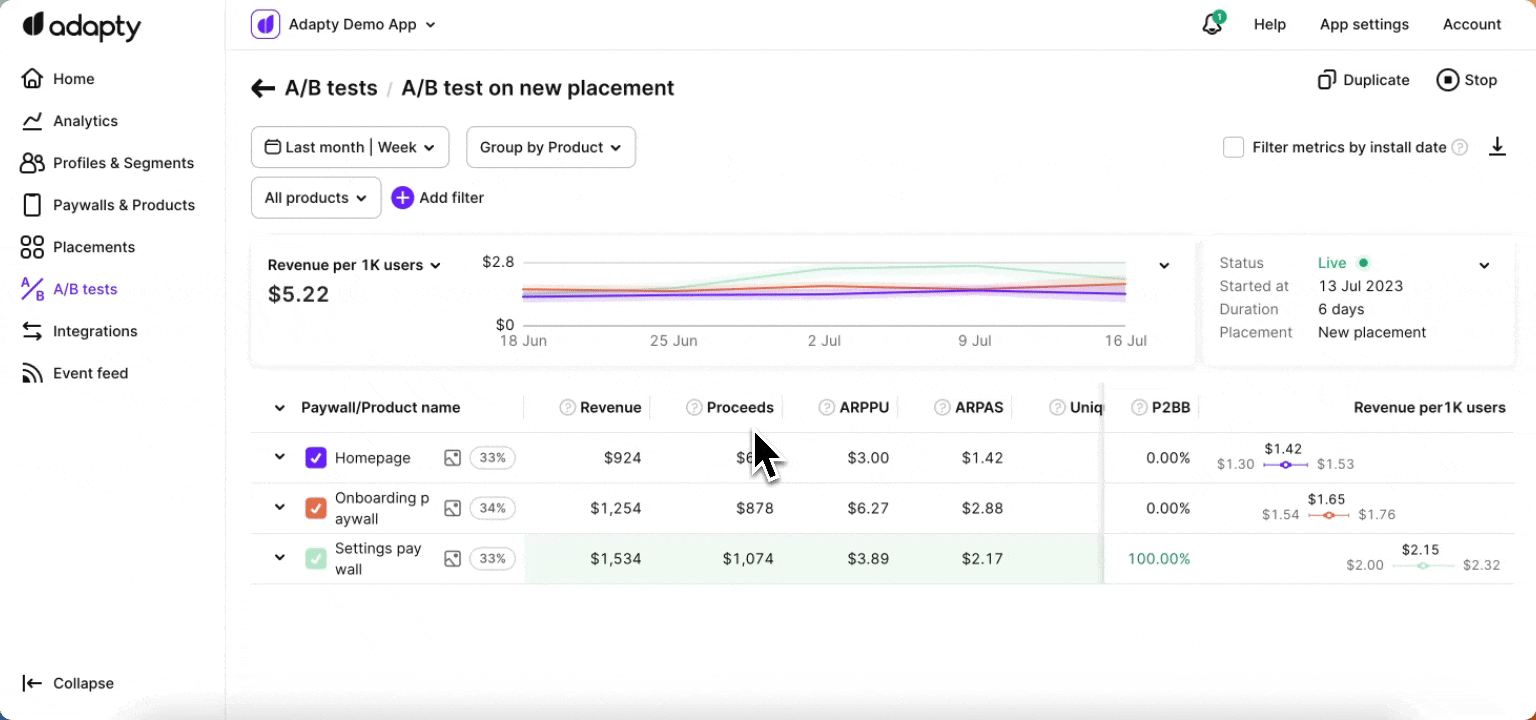
Task: Click the P2BB help question icon
Action: coord(1139,407)
